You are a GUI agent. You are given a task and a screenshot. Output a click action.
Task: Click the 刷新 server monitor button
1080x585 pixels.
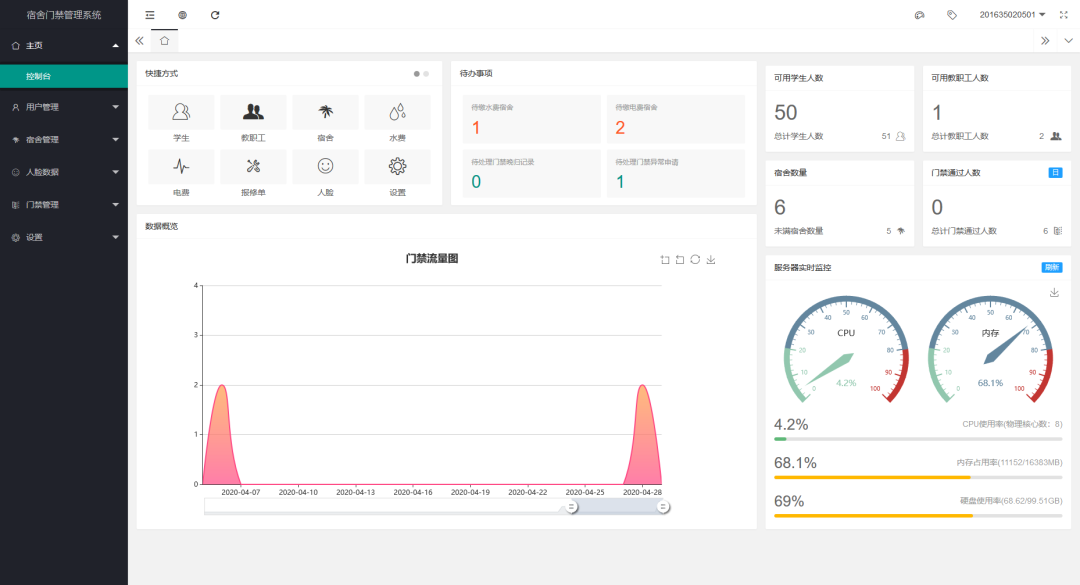pos(1052,267)
